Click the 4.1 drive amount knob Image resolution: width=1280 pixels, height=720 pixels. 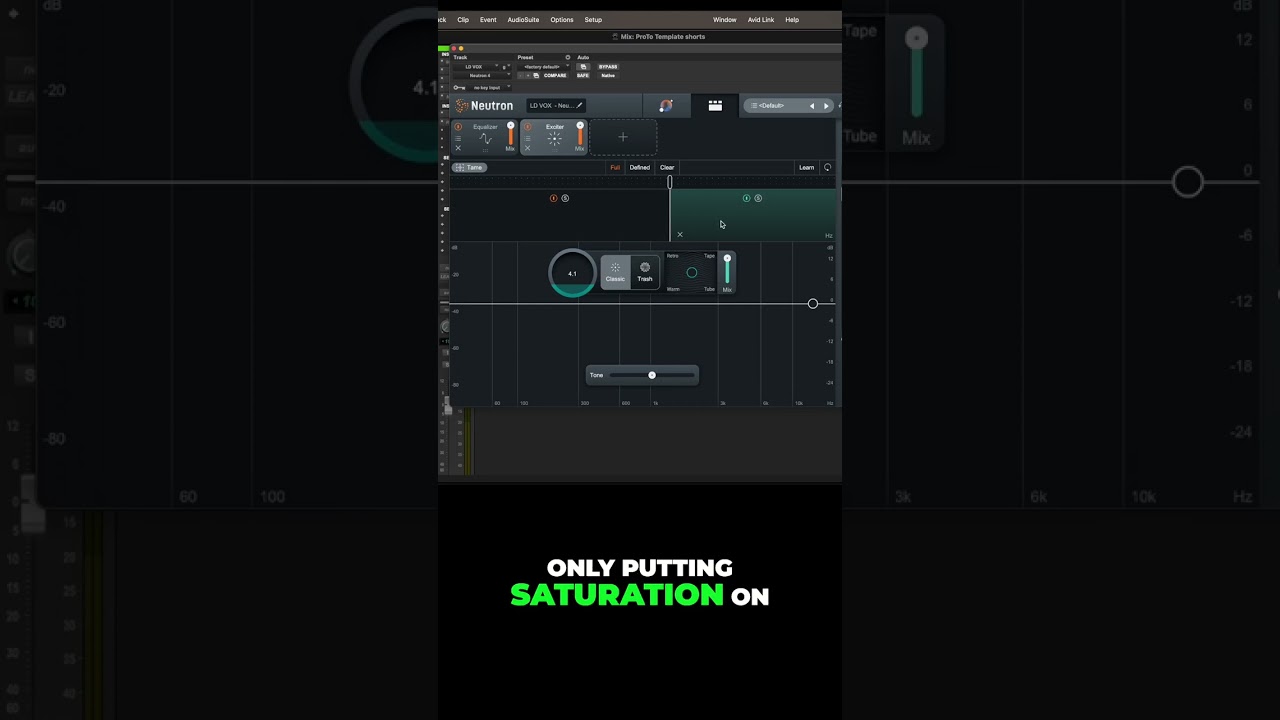pos(572,273)
